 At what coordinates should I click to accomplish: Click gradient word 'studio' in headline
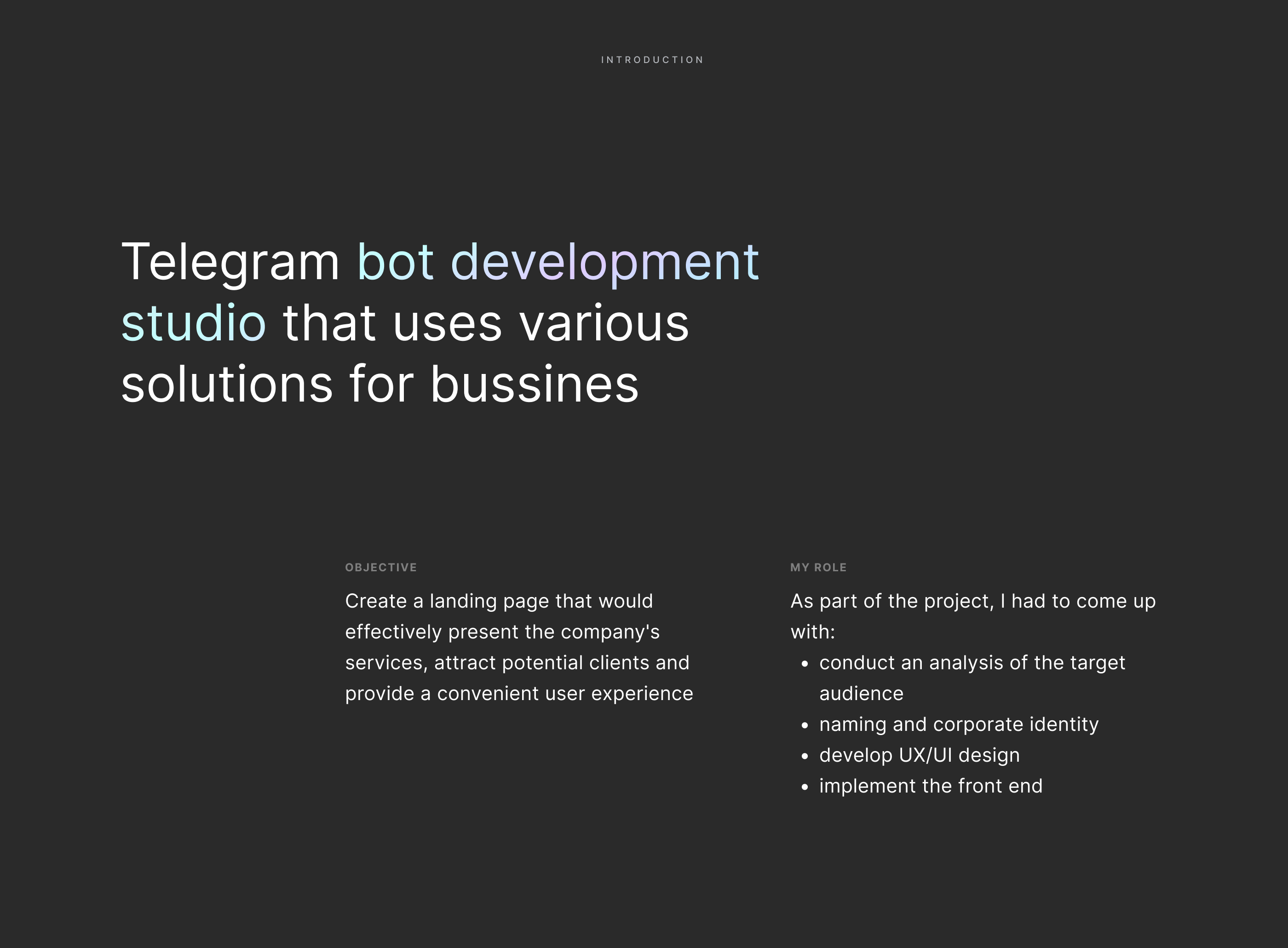click(x=193, y=323)
